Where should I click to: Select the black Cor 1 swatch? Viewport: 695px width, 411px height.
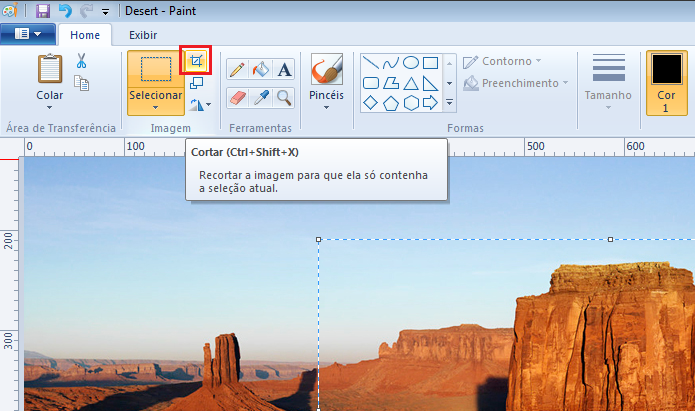point(666,69)
